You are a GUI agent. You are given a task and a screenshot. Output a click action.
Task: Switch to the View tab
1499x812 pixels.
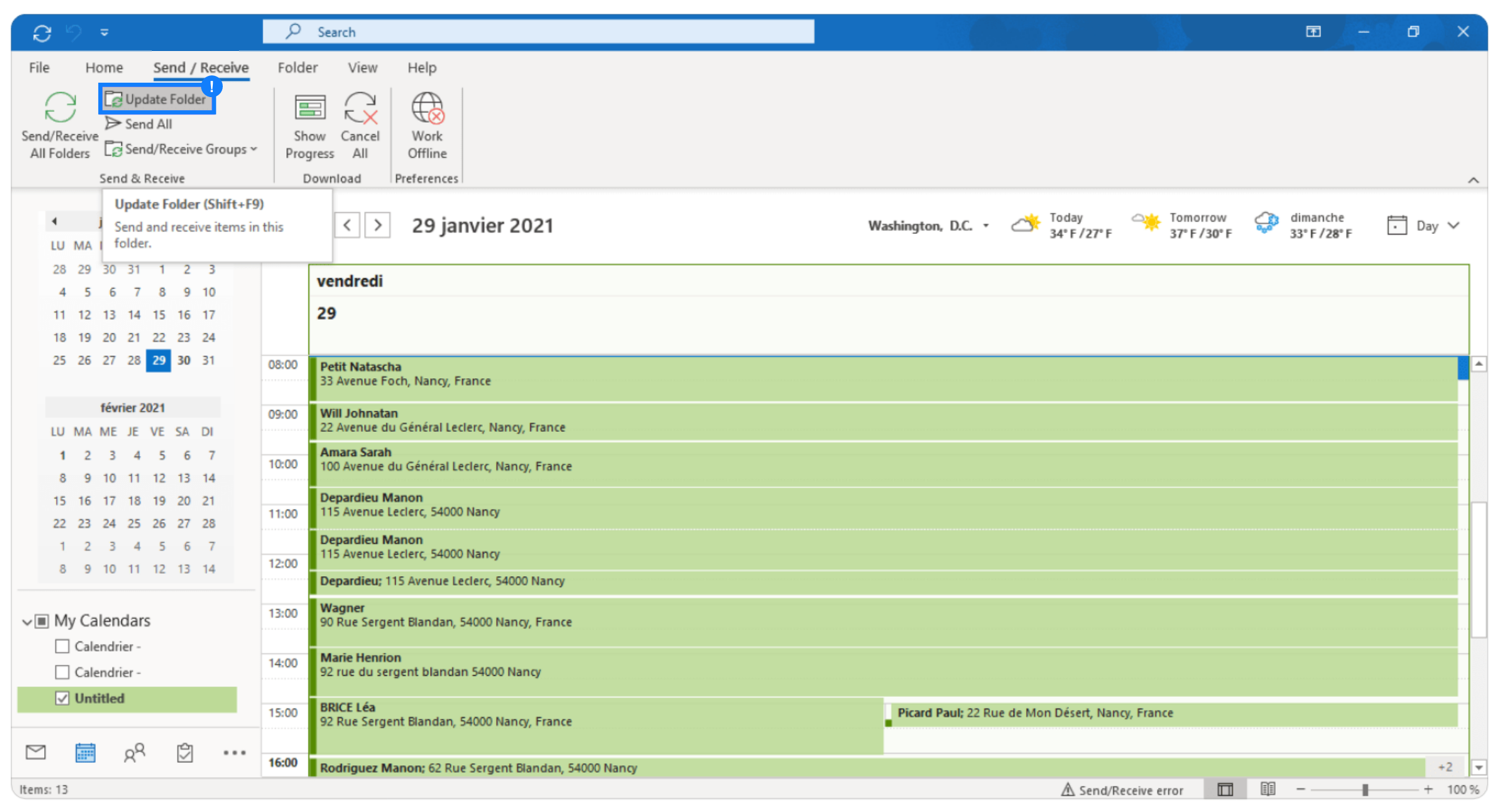coord(363,68)
